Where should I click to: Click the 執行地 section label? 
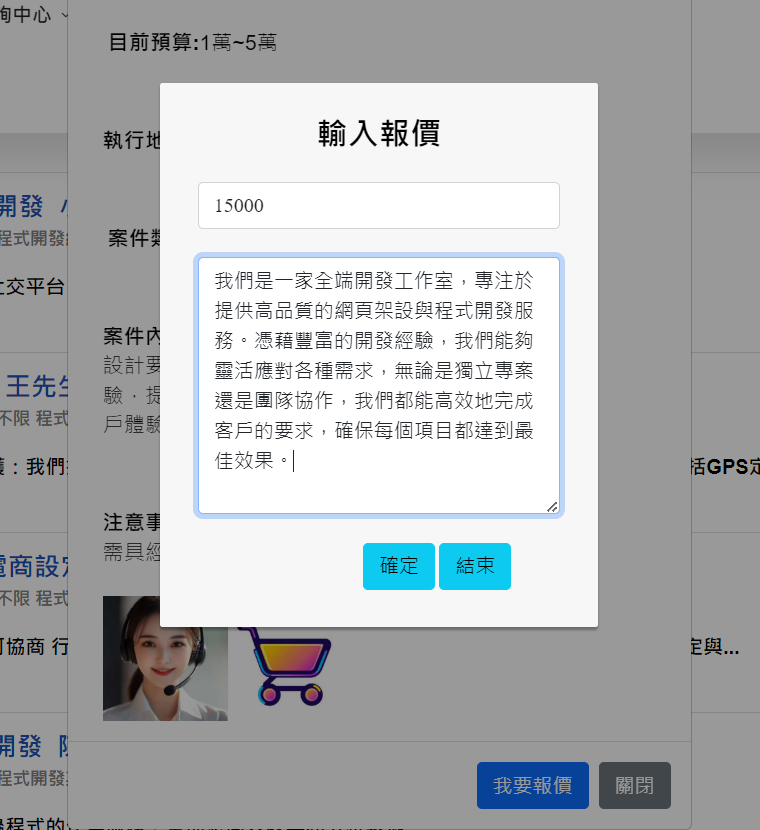coord(131,140)
